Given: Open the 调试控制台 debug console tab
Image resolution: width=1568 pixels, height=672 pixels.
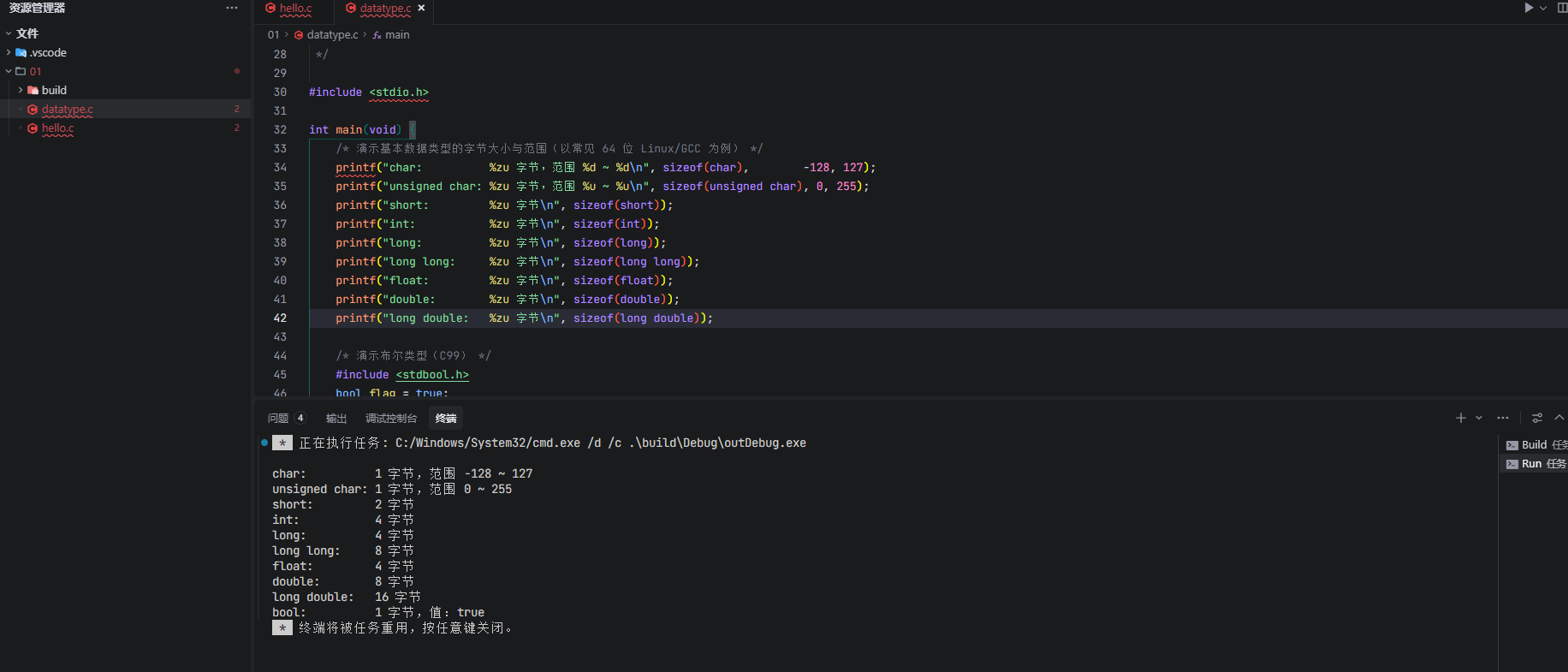Looking at the screenshot, I should [391, 419].
